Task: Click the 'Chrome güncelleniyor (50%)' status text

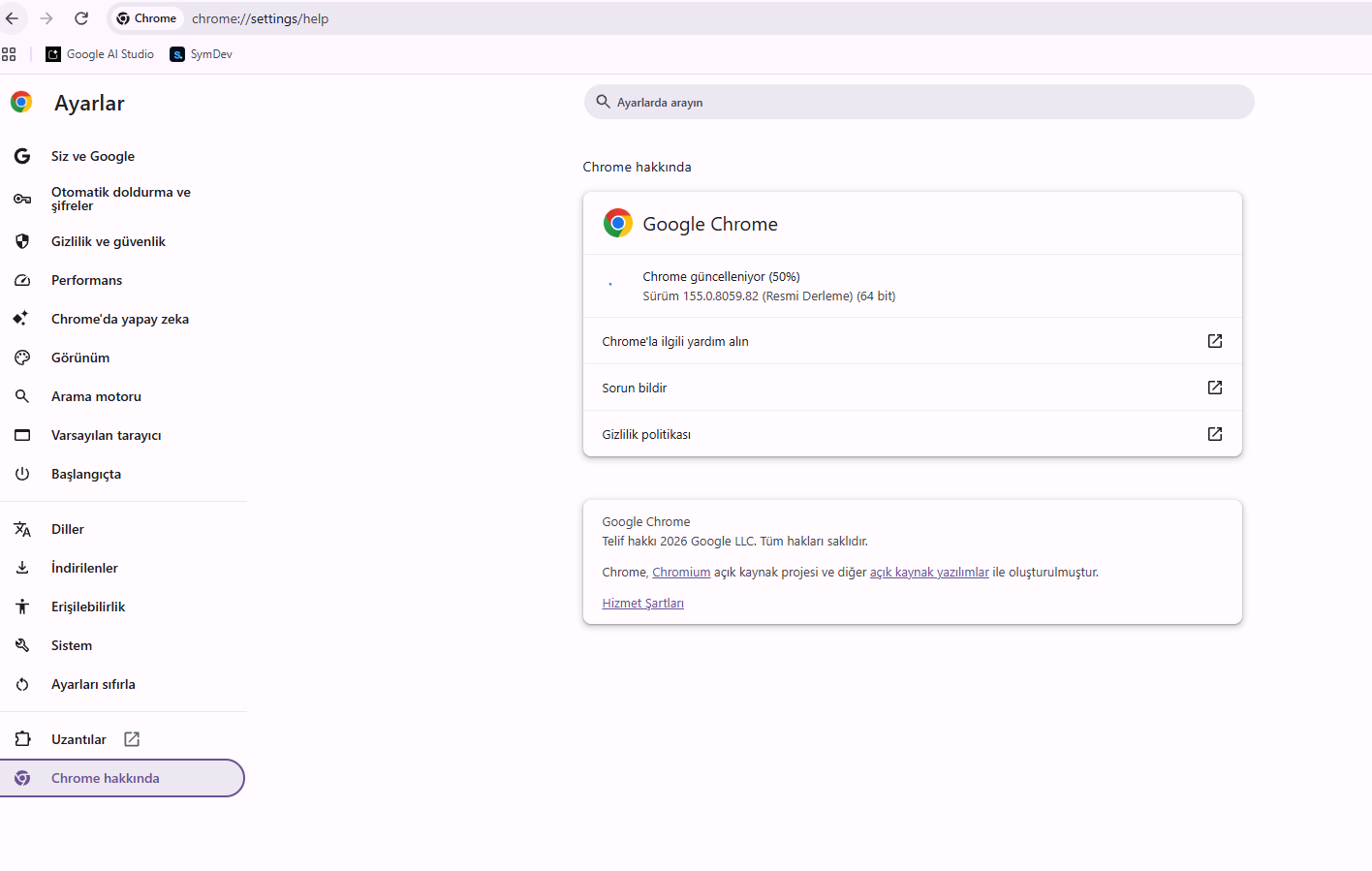Action: (x=721, y=277)
